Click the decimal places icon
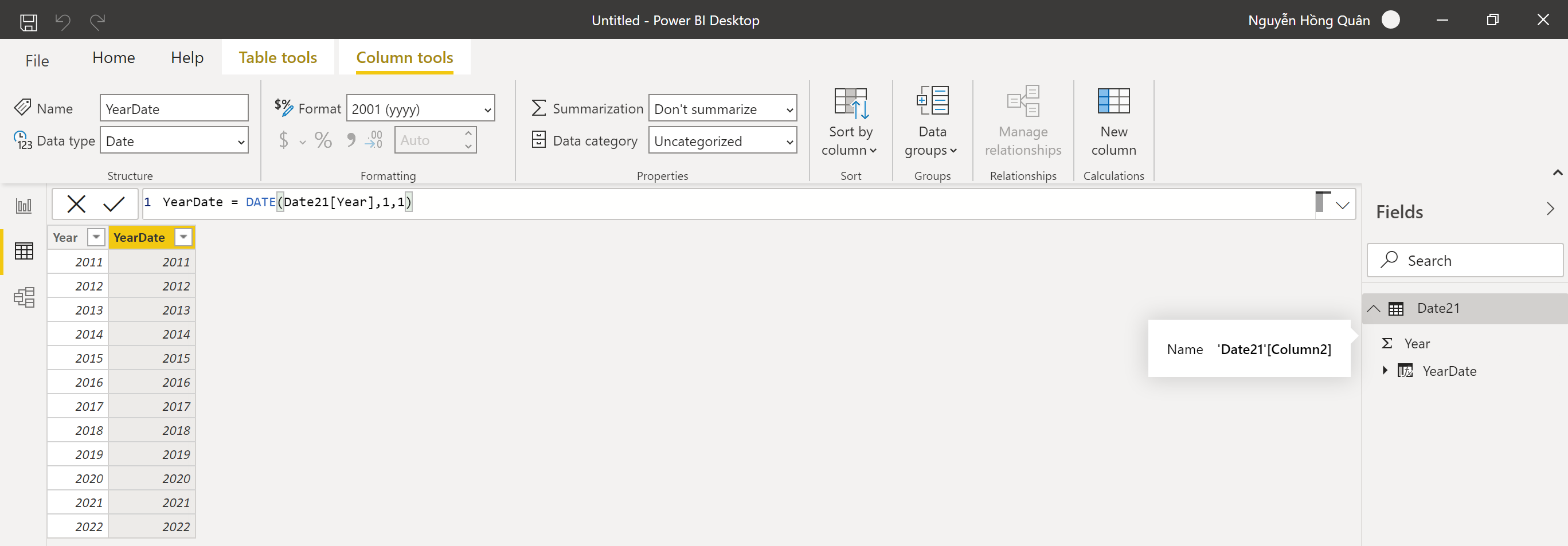This screenshot has width=1568, height=546. pyautogui.click(x=374, y=140)
